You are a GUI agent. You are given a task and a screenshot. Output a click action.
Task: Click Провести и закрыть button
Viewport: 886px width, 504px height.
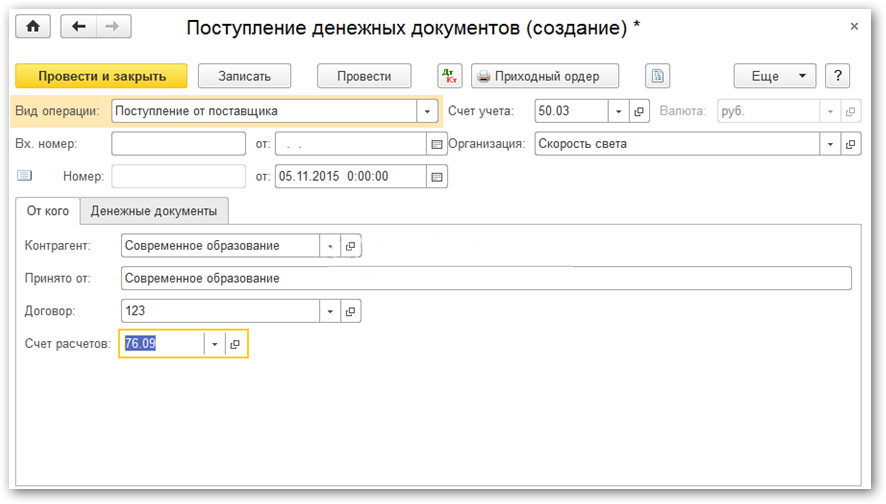click(100, 76)
